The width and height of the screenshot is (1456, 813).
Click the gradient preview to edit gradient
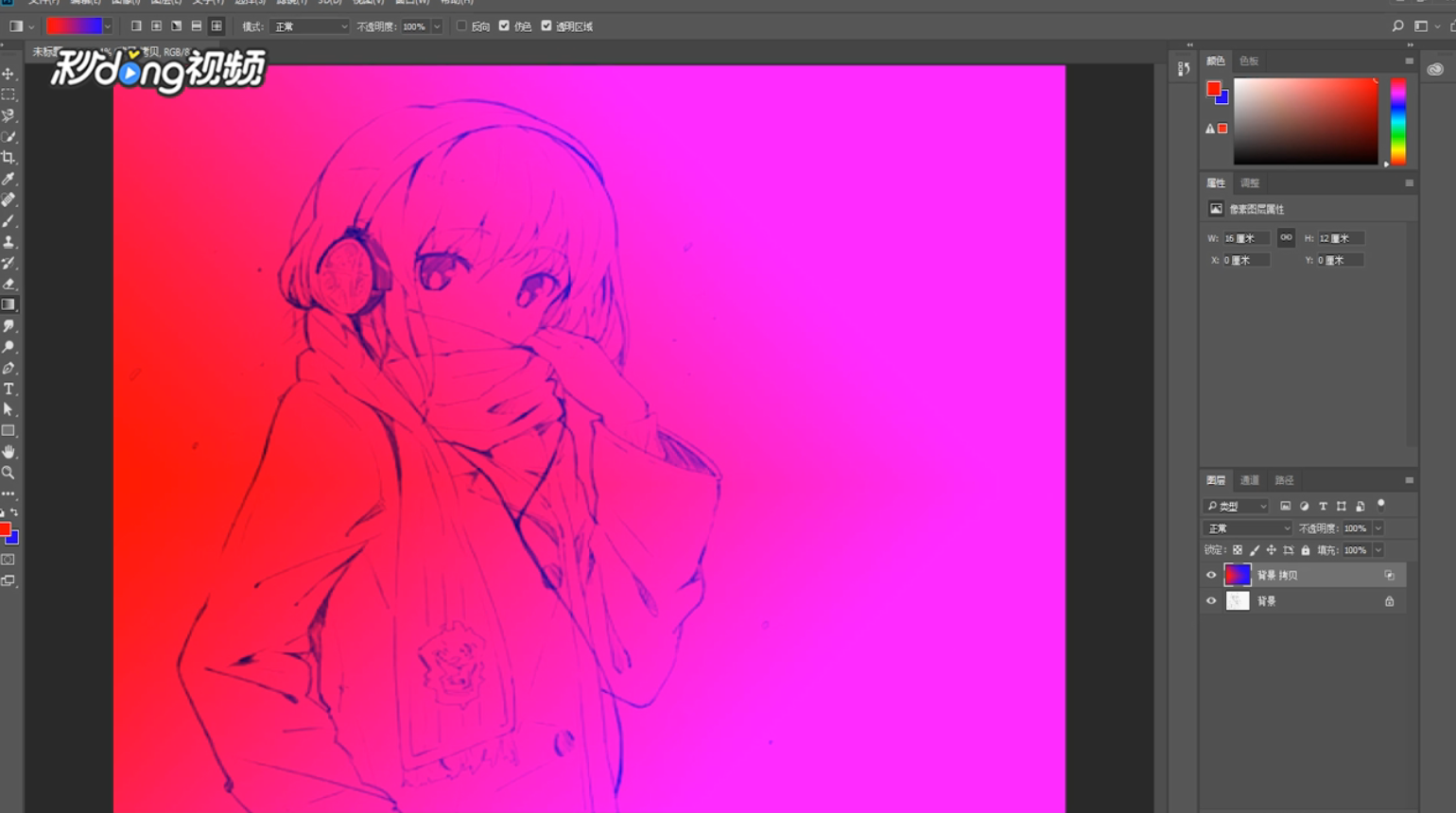coord(74,26)
